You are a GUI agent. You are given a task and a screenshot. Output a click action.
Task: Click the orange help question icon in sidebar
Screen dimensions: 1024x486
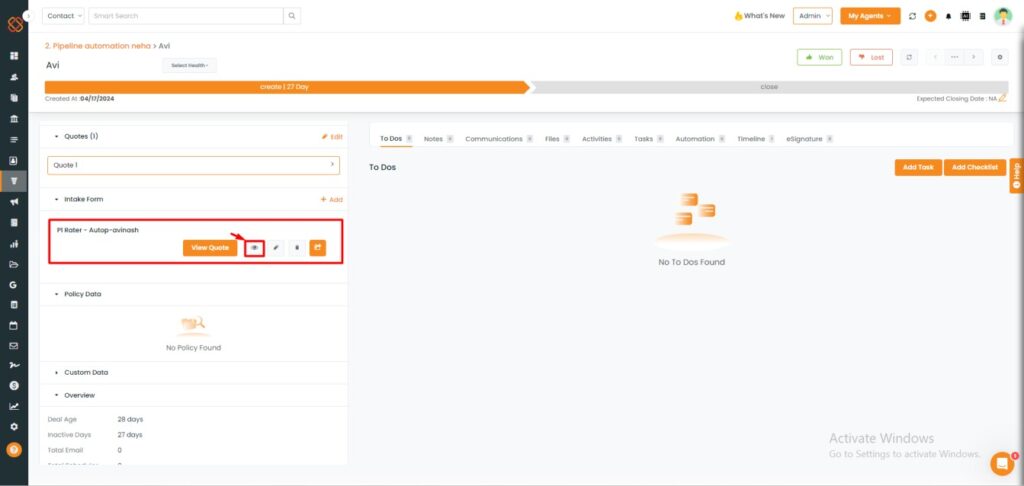pos(14,449)
